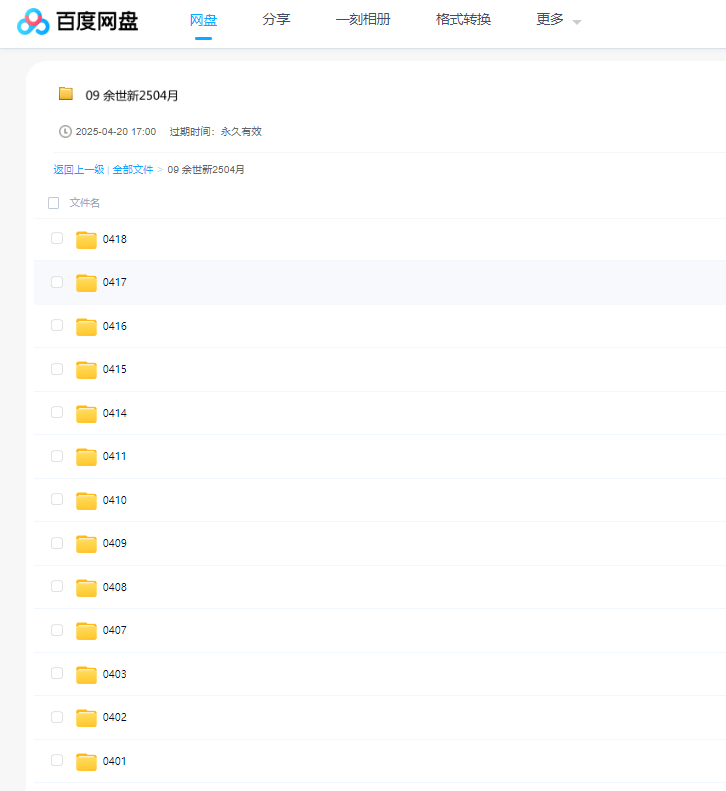
Task: Click the 0401 folder icon
Action: 87,761
